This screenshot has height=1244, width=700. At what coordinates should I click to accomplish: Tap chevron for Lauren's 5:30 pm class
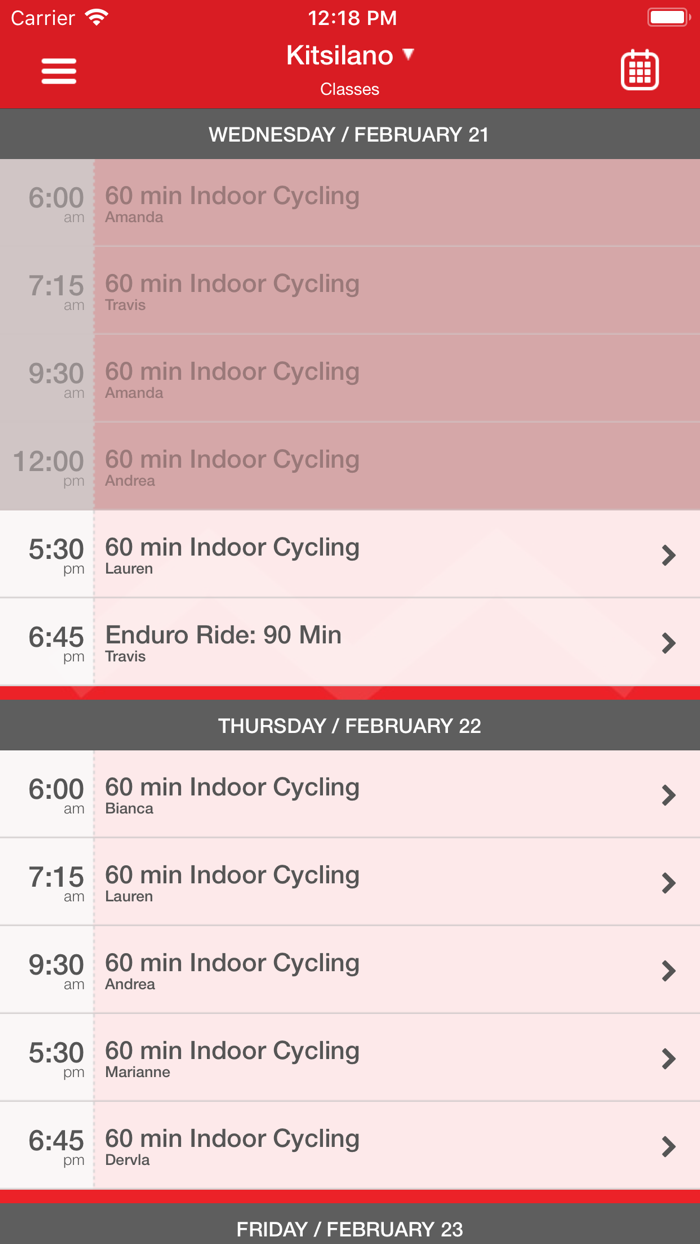pos(668,555)
